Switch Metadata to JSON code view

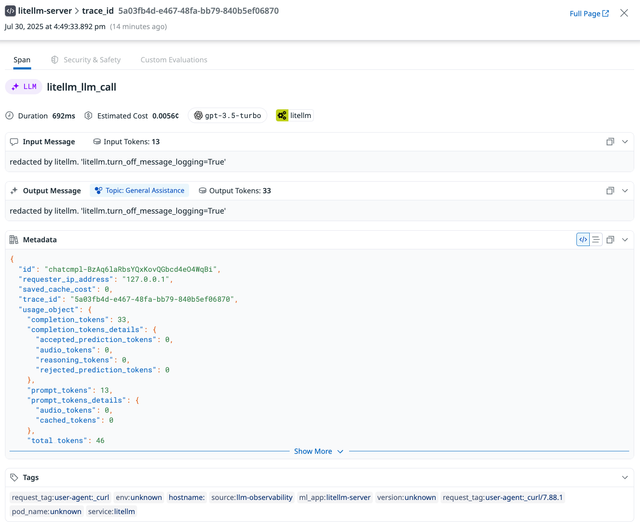583,240
